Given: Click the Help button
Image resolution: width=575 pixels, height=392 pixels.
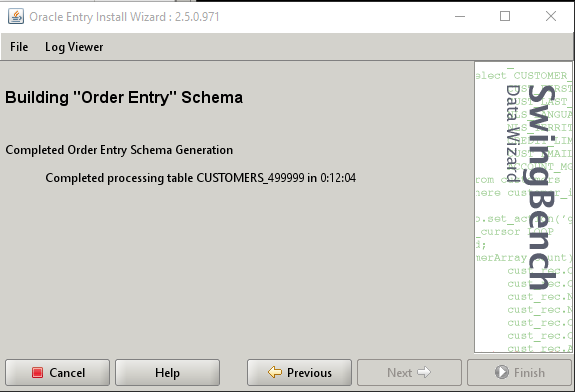Looking at the screenshot, I should pos(168,373).
